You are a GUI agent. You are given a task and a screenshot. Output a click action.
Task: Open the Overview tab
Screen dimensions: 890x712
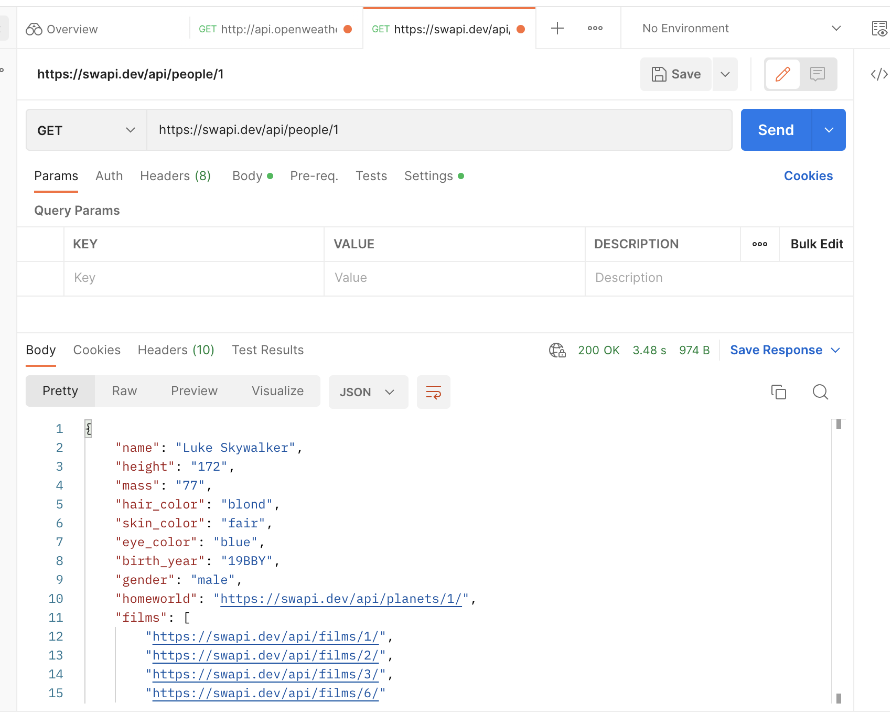point(62,29)
